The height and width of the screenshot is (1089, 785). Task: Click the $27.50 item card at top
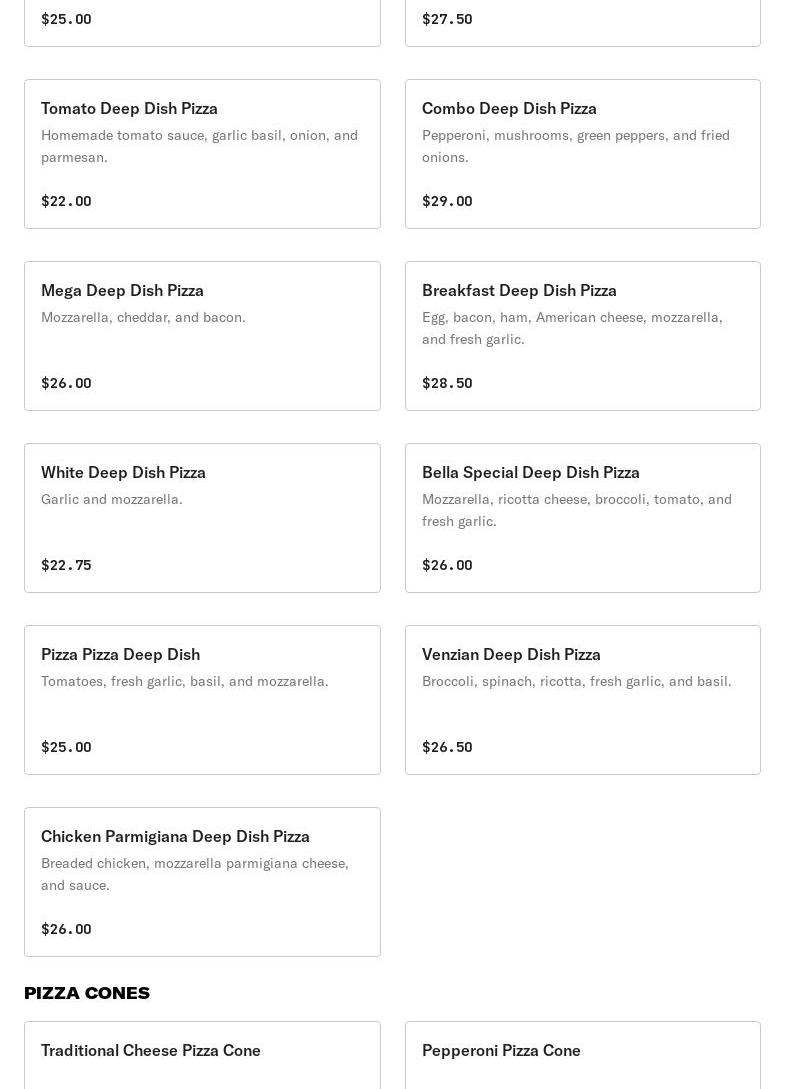pos(582,22)
